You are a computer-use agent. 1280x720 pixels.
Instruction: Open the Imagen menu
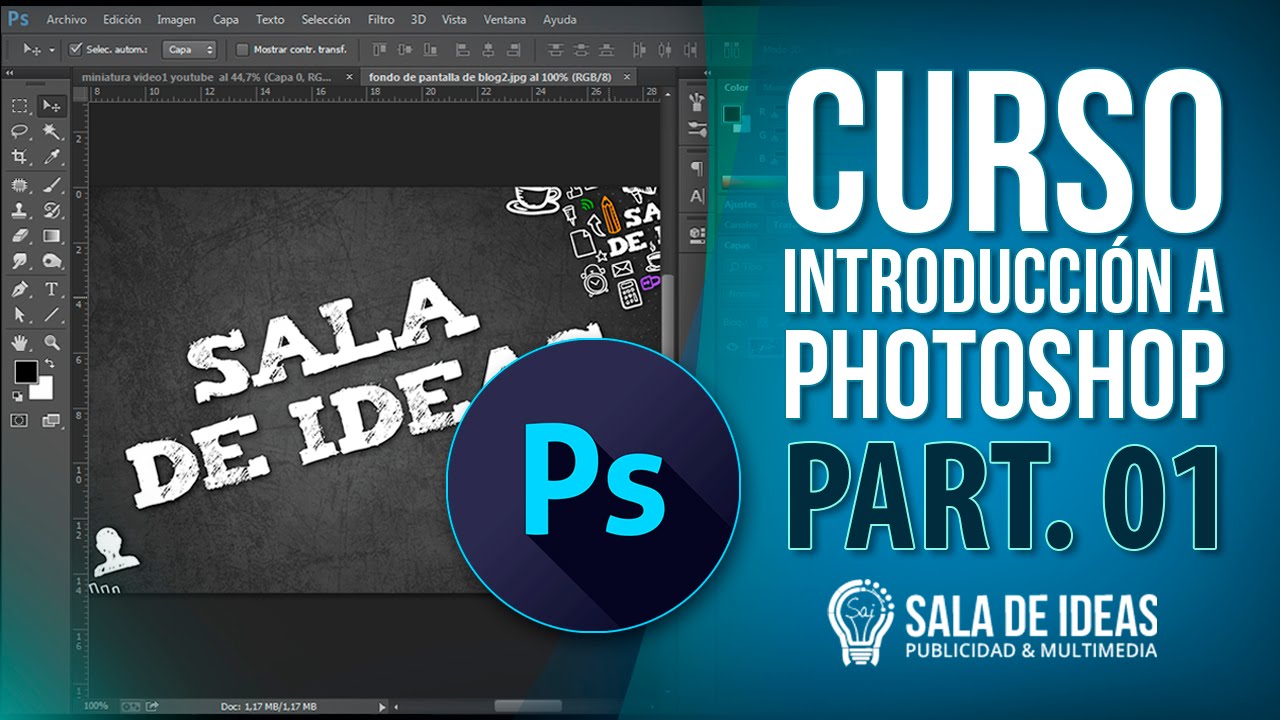176,19
